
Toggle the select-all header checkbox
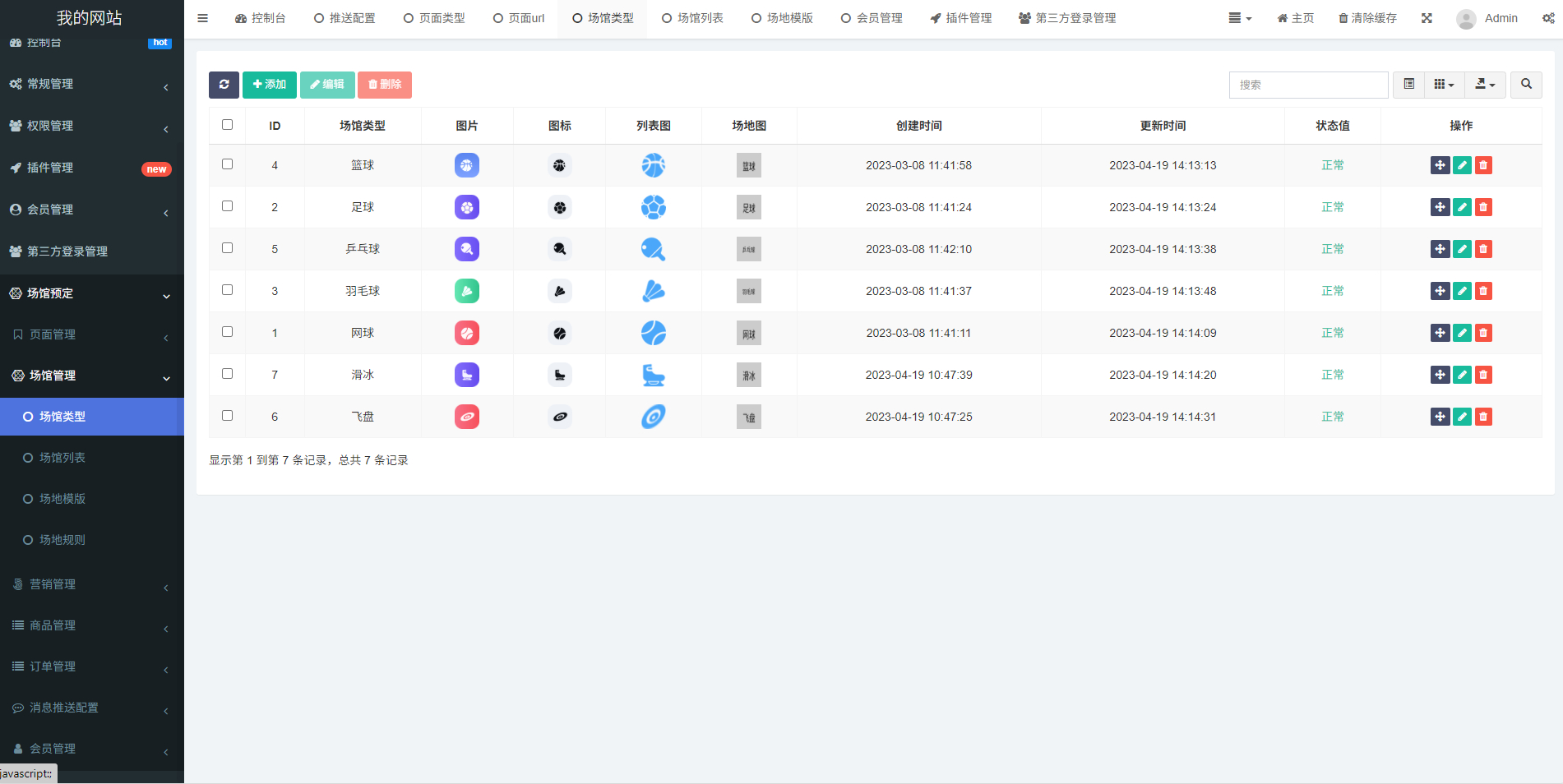tap(228, 125)
